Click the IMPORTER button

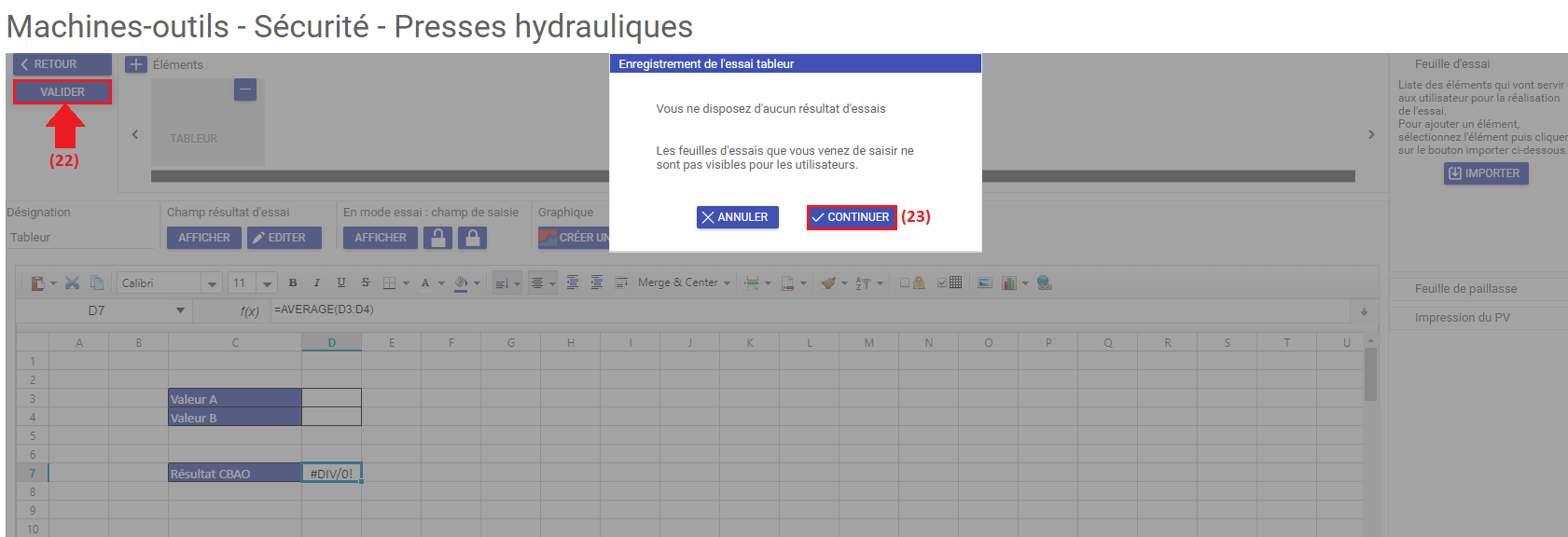tap(1486, 173)
